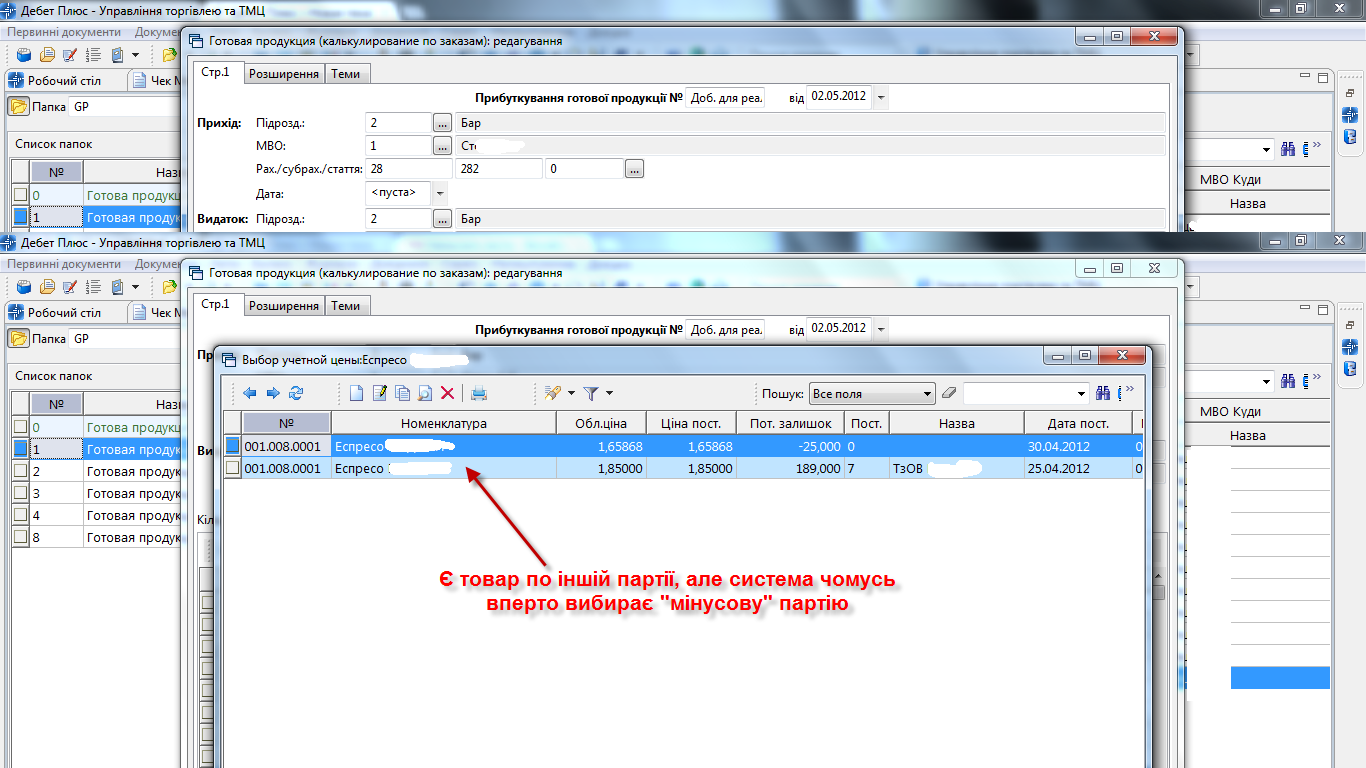The image size is (1366, 768).
Task: Refresh the Выбор учетной цены list
Action: pyautogui.click(x=295, y=393)
